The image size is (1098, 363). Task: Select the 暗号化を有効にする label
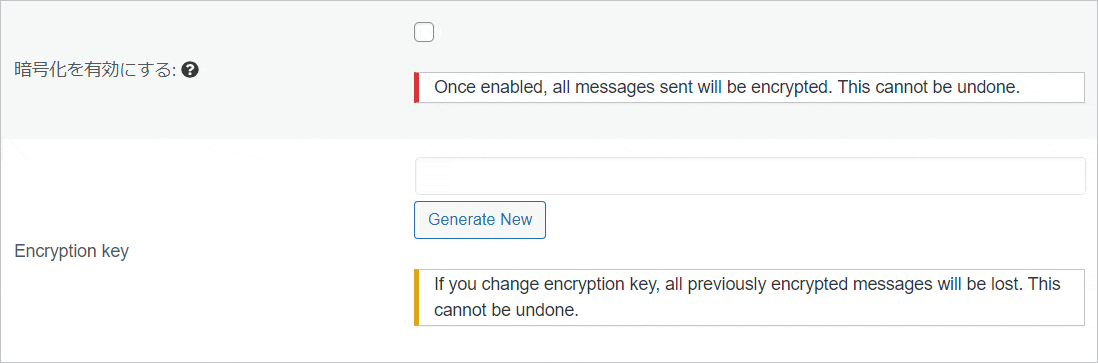[95, 70]
